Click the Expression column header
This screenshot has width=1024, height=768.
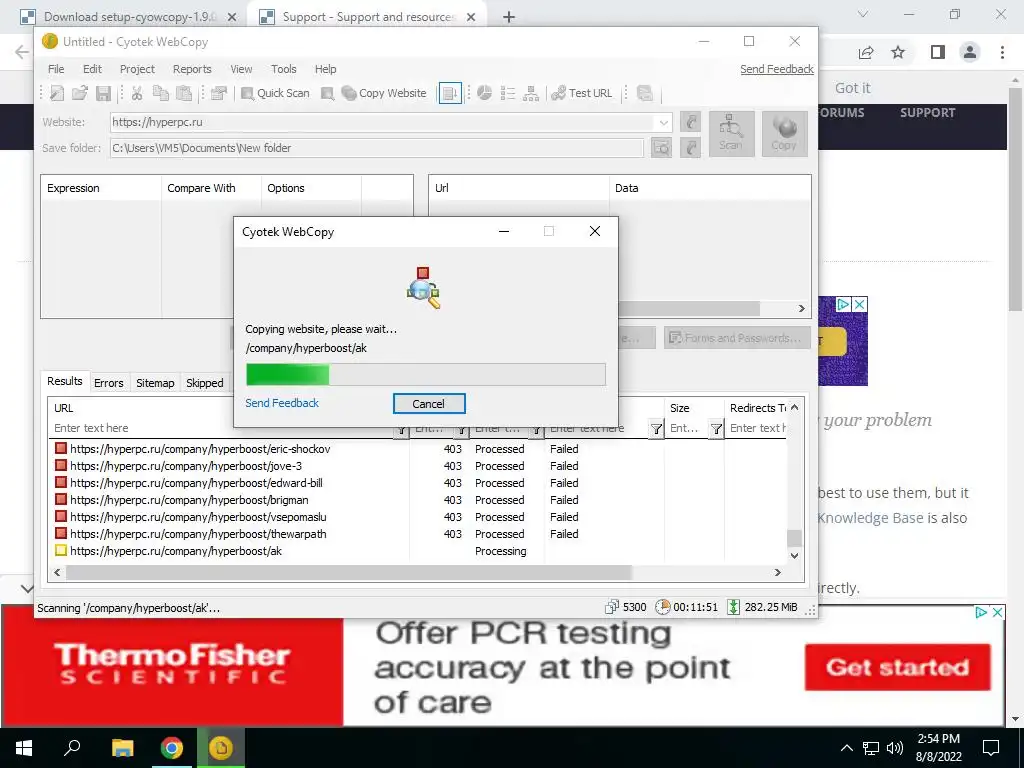pos(101,188)
